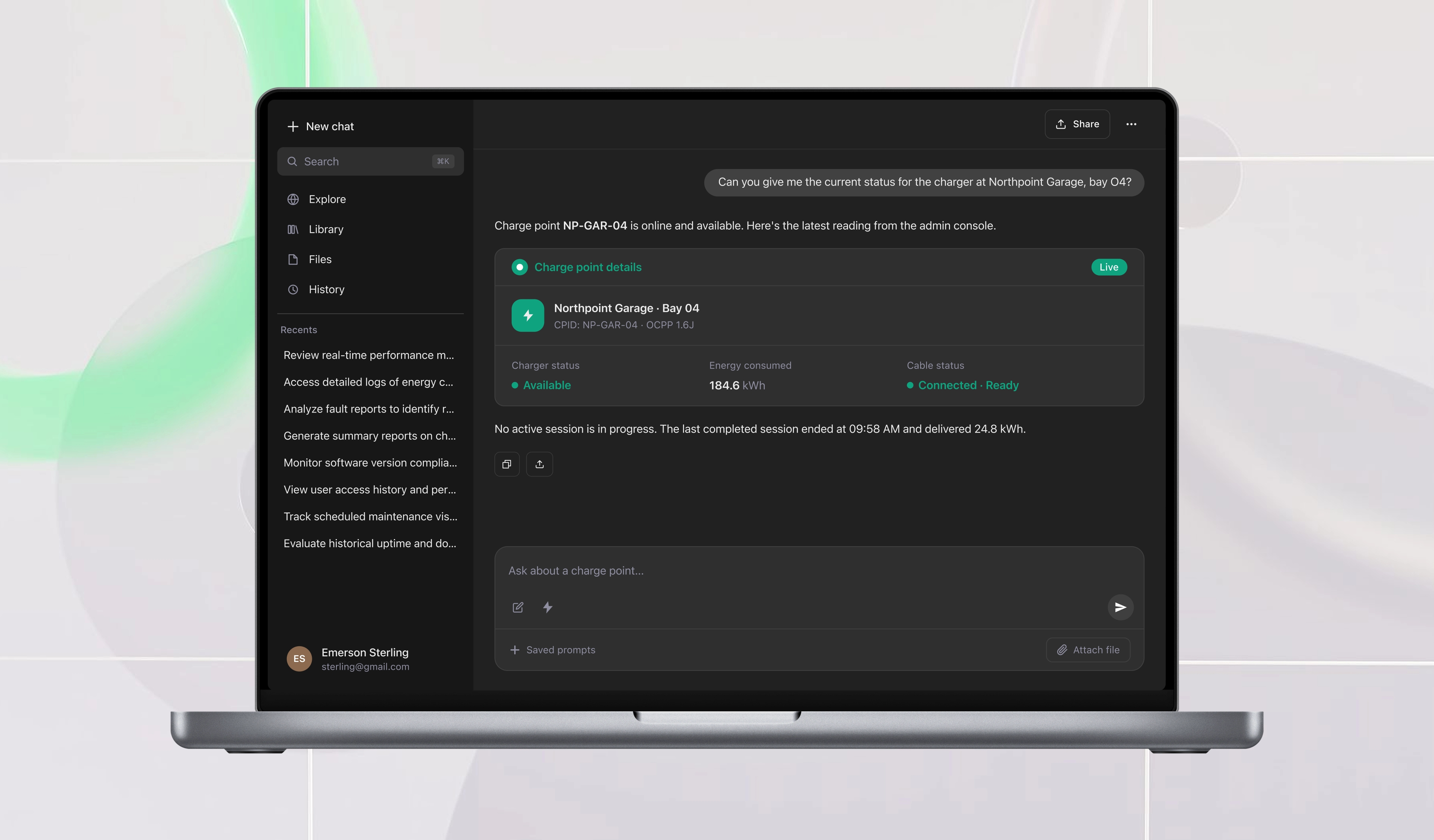Viewport: 1434px width, 840px height.
Task: Click the Recents section label
Action: pos(299,330)
